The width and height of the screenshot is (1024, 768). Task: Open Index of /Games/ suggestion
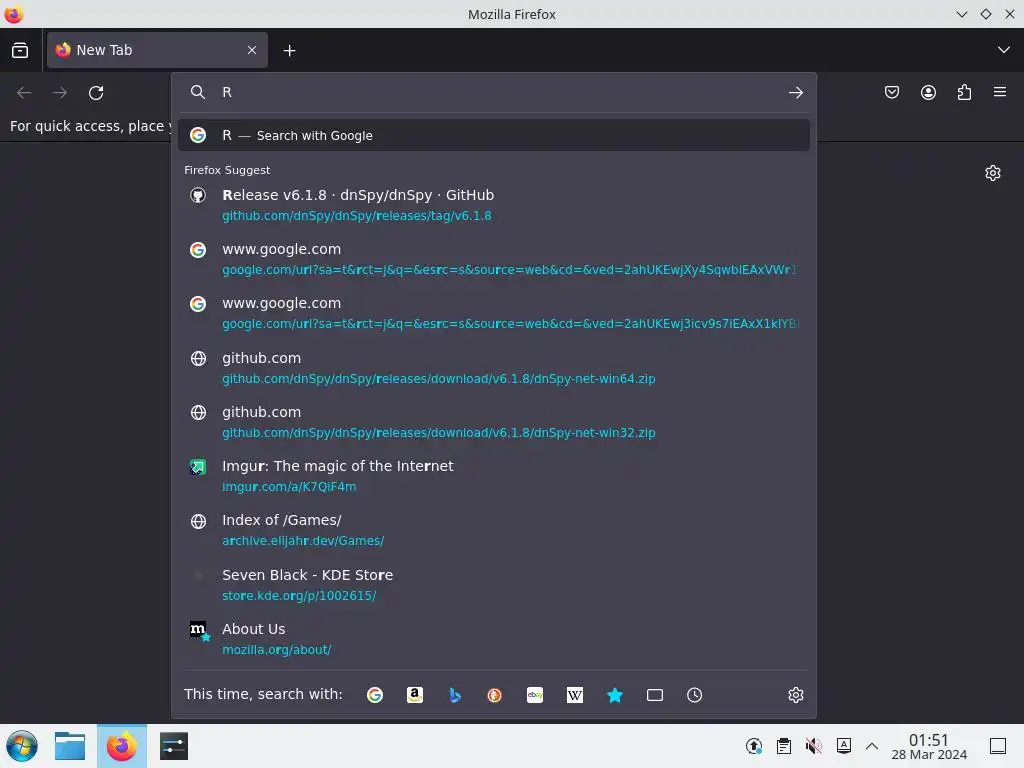coord(494,530)
